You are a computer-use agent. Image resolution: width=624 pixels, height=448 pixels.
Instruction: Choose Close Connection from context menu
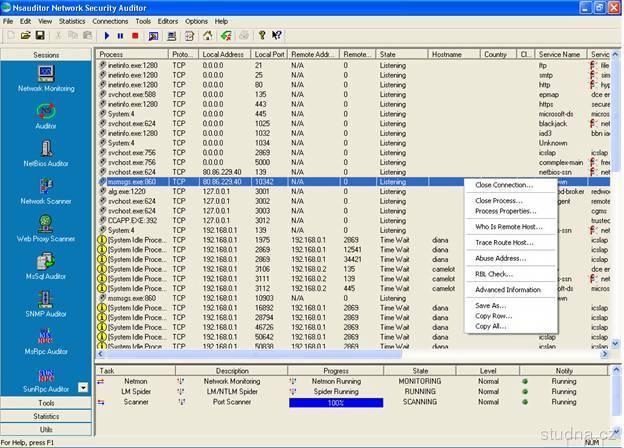(x=504, y=185)
